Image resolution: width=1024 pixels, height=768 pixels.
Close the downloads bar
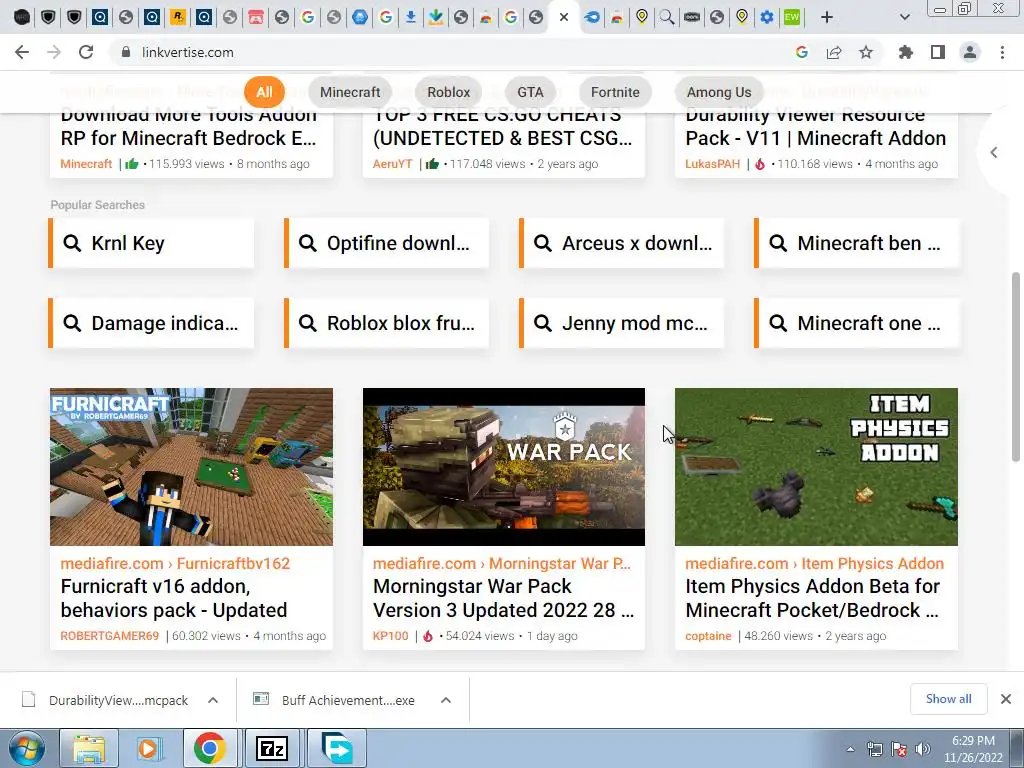coord(1006,699)
